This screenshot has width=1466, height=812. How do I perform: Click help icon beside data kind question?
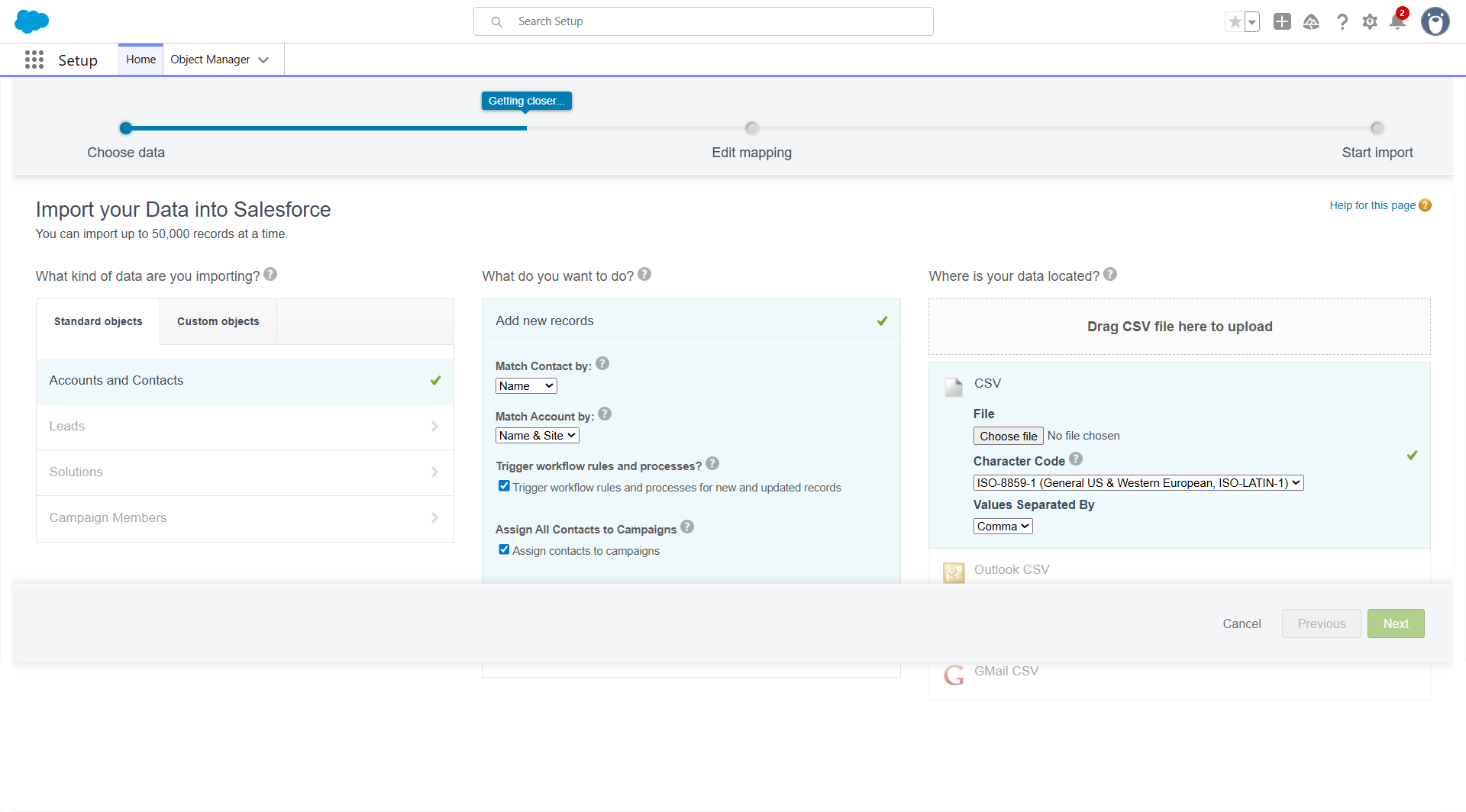pos(270,274)
